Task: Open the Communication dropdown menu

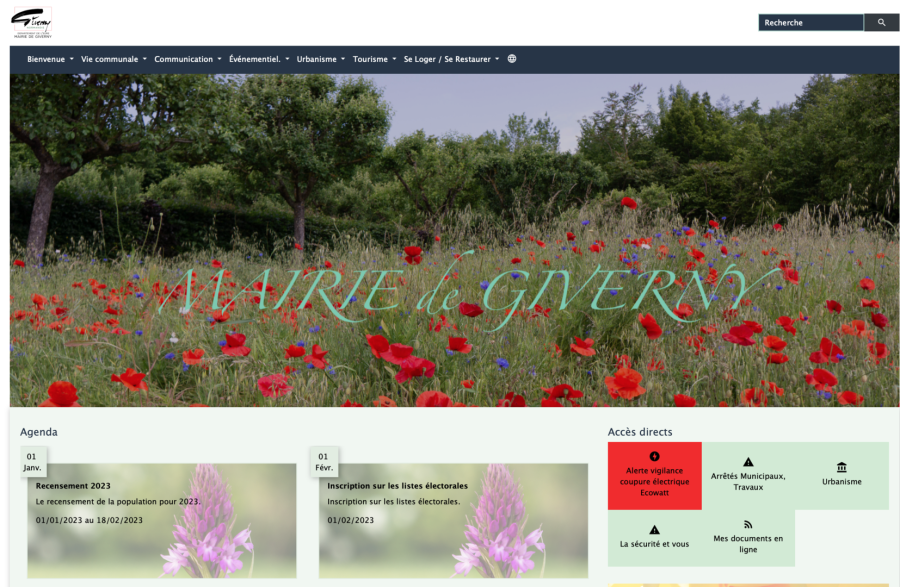Action: tap(188, 59)
